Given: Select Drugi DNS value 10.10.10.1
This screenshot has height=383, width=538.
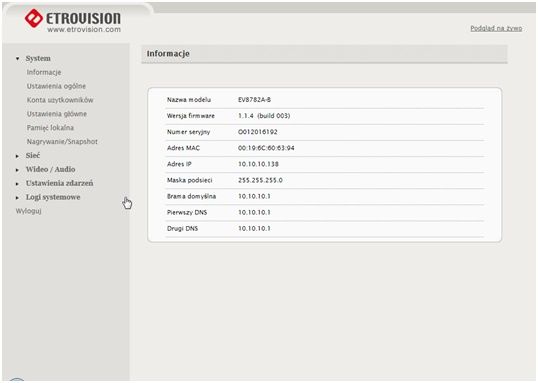Looking at the screenshot, I should (x=254, y=229).
